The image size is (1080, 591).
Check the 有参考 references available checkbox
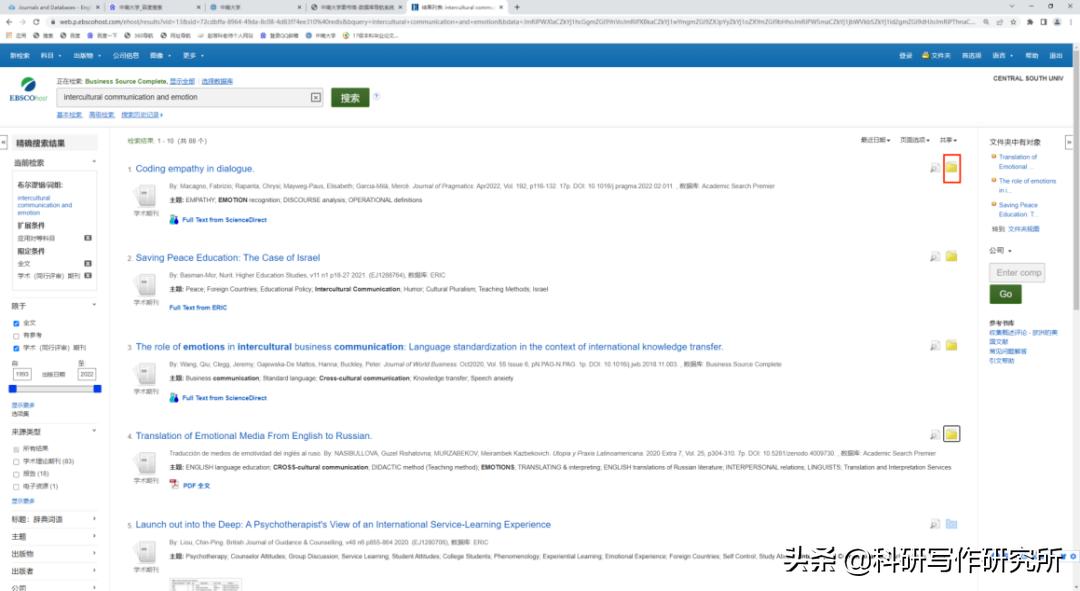[16, 335]
